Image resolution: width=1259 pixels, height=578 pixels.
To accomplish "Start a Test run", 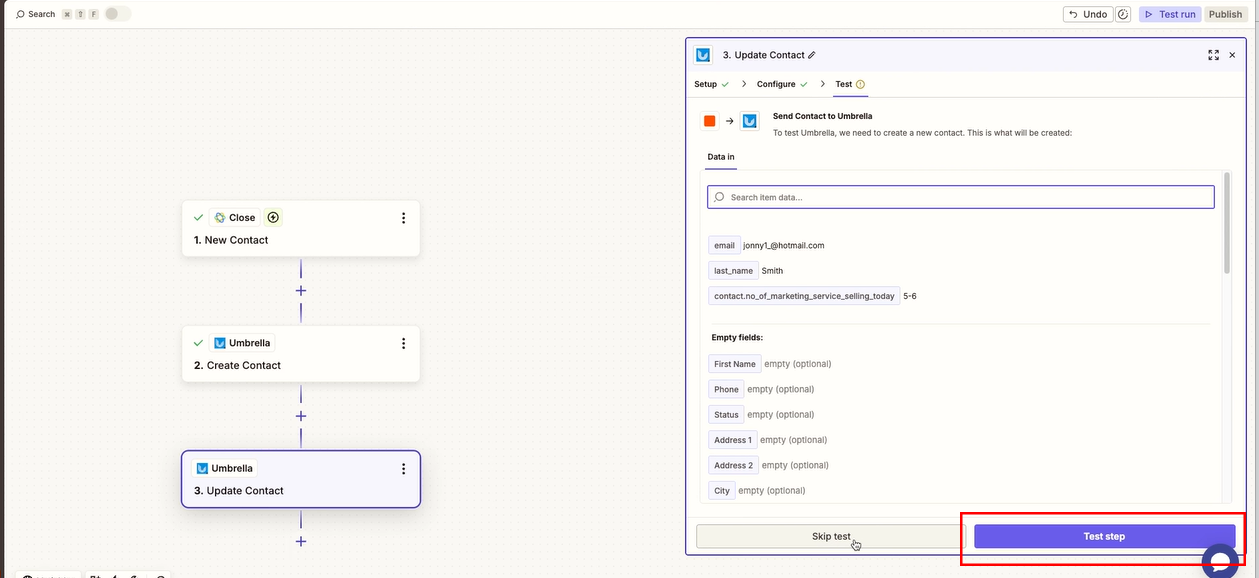I will click(x=1169, y=14).
